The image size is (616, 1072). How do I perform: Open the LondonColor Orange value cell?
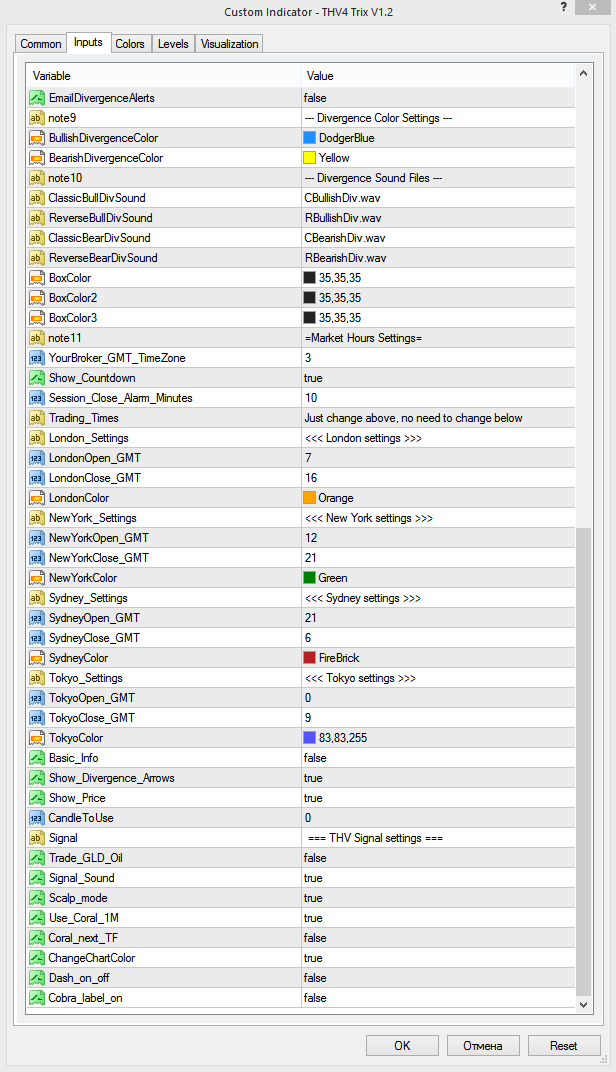[438, 498]
